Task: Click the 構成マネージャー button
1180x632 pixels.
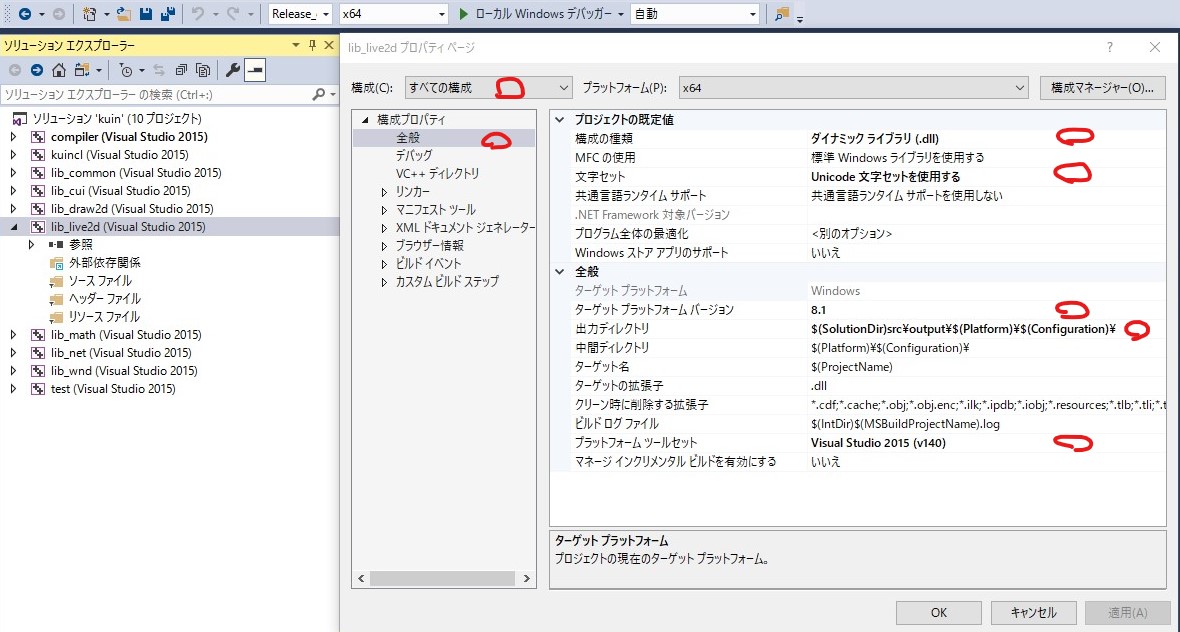Action: (x=1102, y=88)
